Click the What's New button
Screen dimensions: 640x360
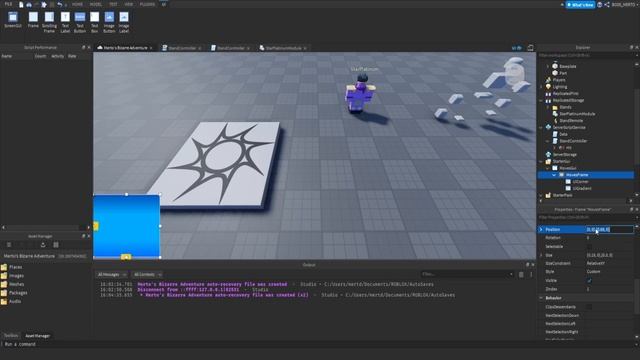[580, 4]
